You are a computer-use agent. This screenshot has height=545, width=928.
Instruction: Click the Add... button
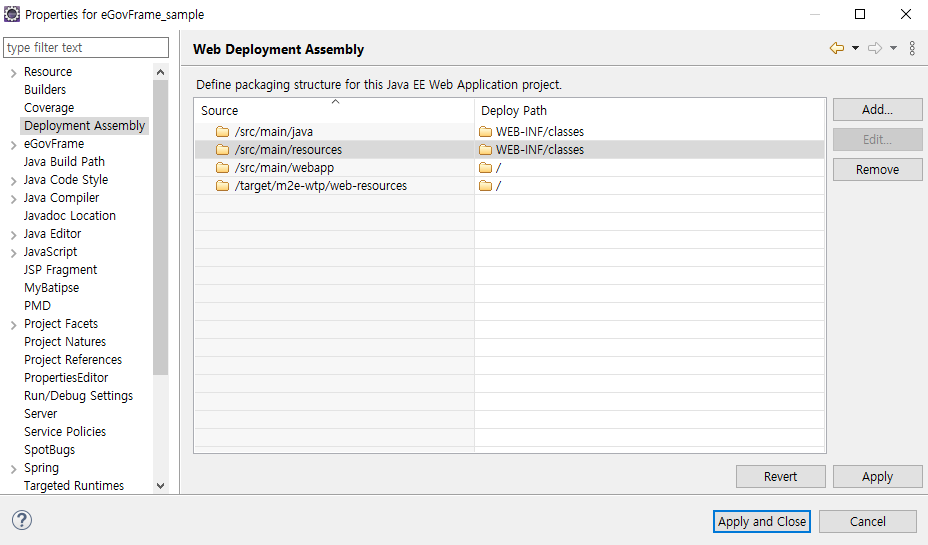877,109
